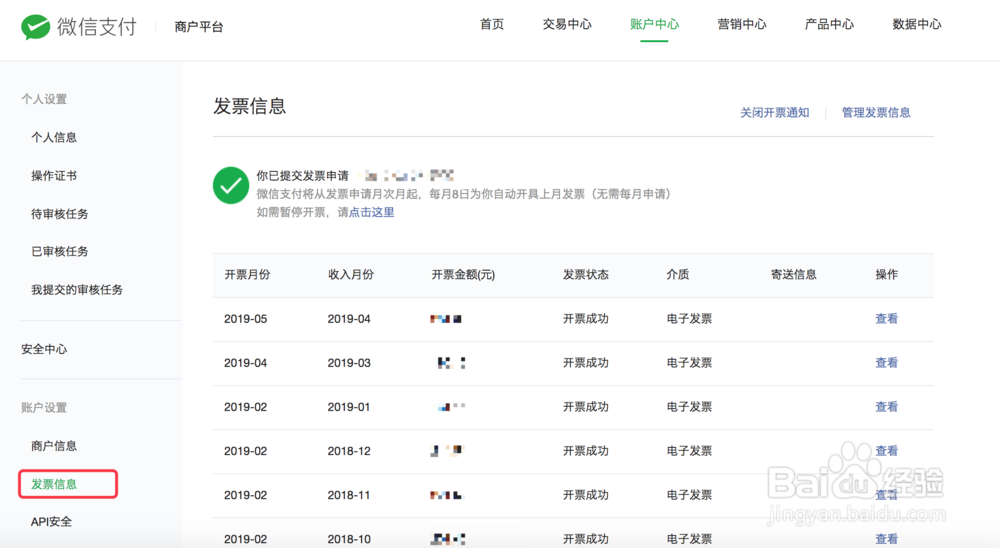Click the 2019-01 income month cell

[349, 406]
